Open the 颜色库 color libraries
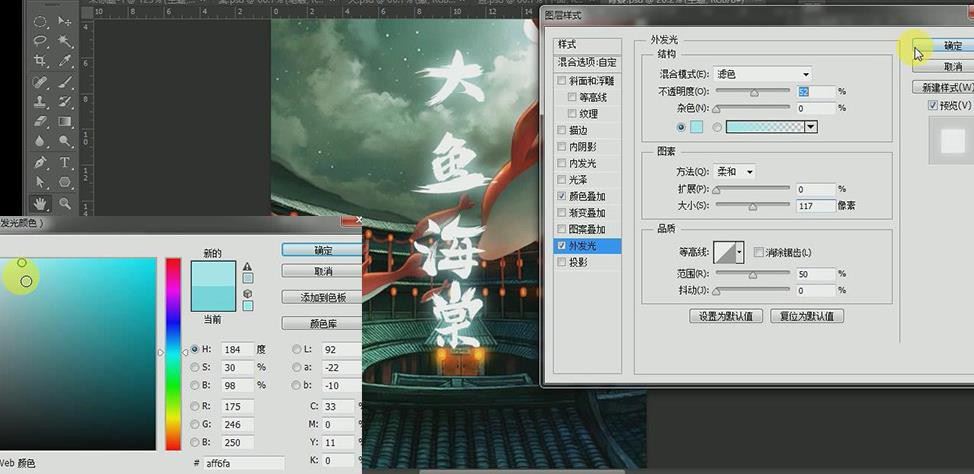The height and width of the screenshot is (474, 974). 322,324
